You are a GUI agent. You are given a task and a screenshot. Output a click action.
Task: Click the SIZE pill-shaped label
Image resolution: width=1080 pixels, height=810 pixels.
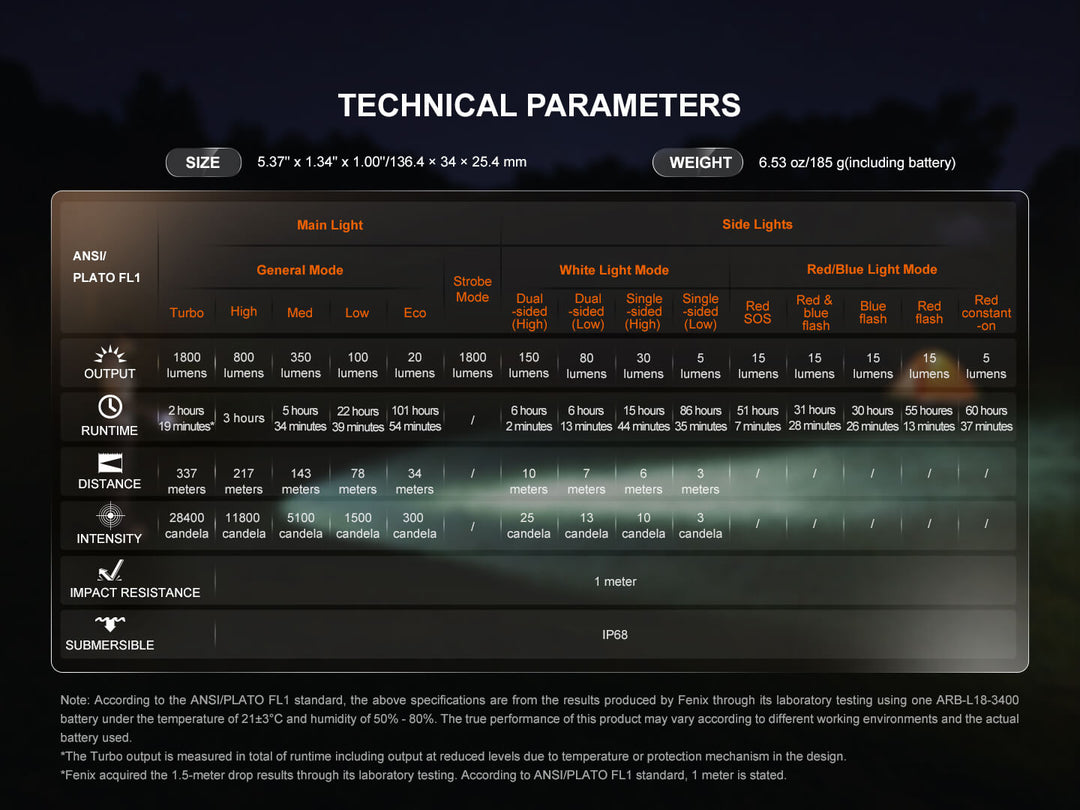tap(203, 162)
